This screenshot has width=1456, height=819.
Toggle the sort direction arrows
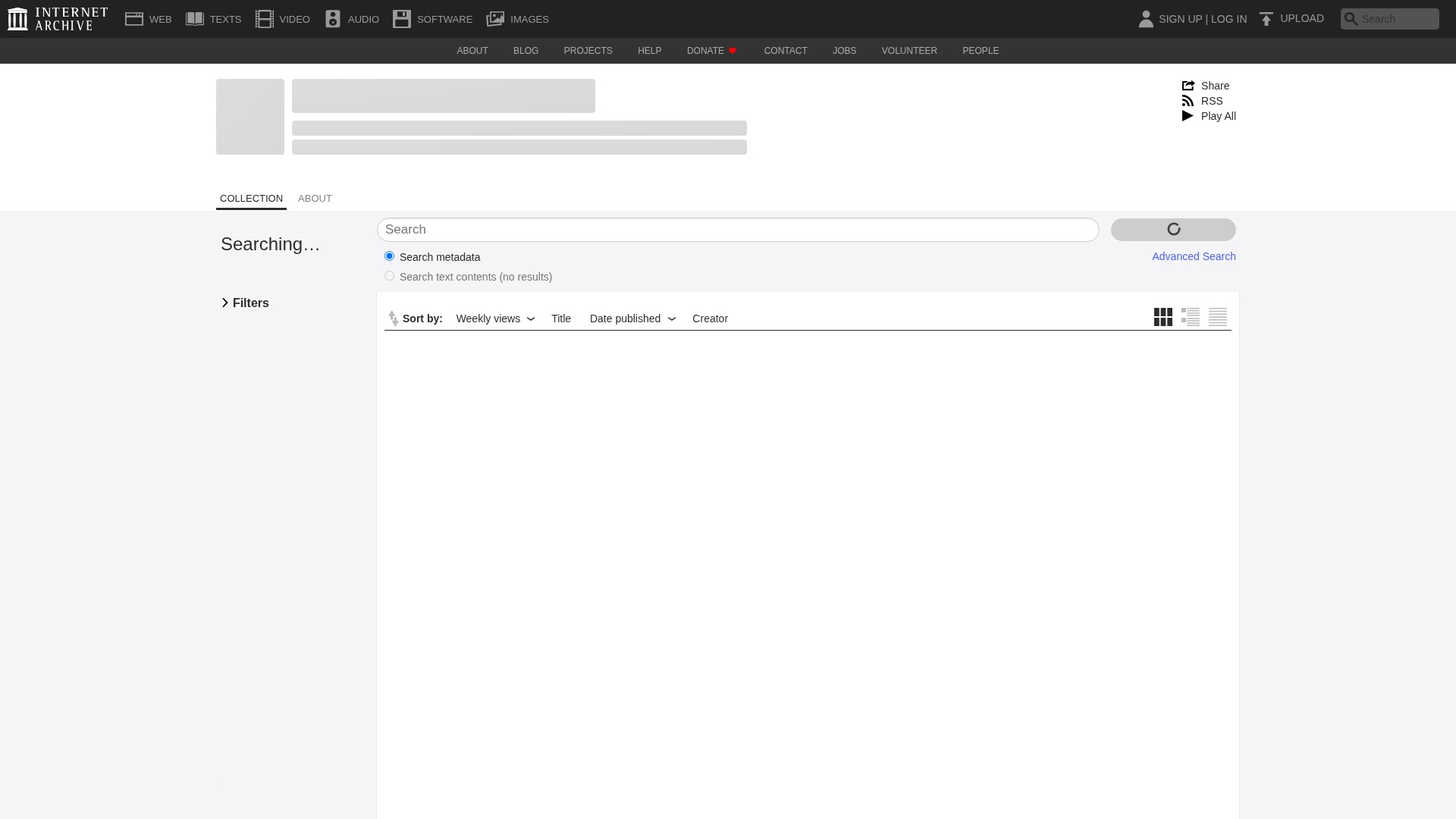(x=393, y=318)
